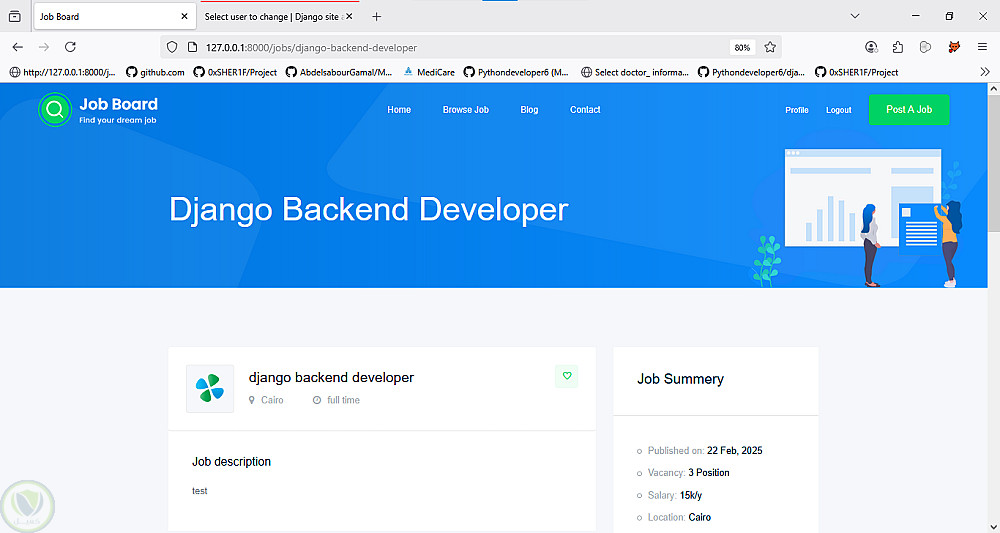
Task: Show more bookmarks with the chevron
Action: coord(985,72)
